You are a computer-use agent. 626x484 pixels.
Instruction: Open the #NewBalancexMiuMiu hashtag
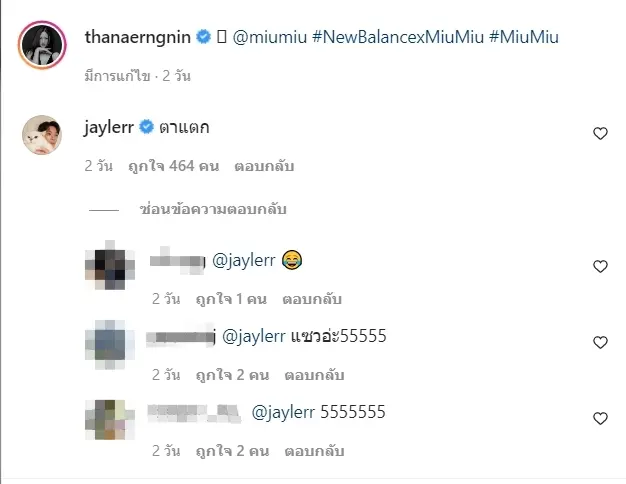398,37
